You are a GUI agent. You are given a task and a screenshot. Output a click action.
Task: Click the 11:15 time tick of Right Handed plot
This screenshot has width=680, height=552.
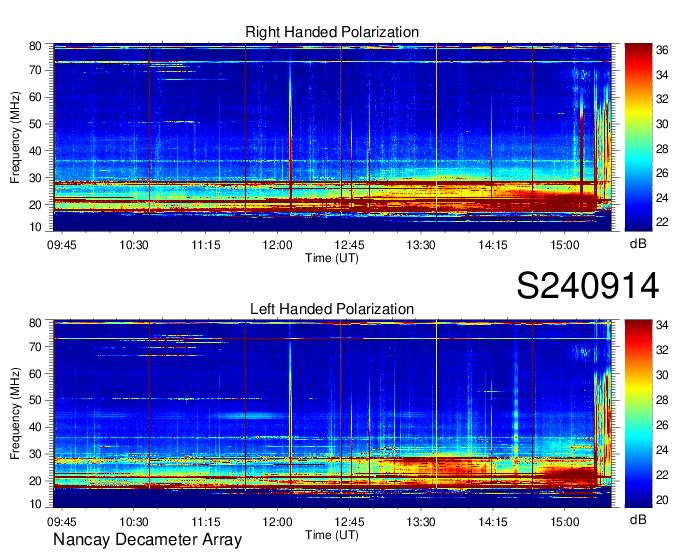point(206,245)
